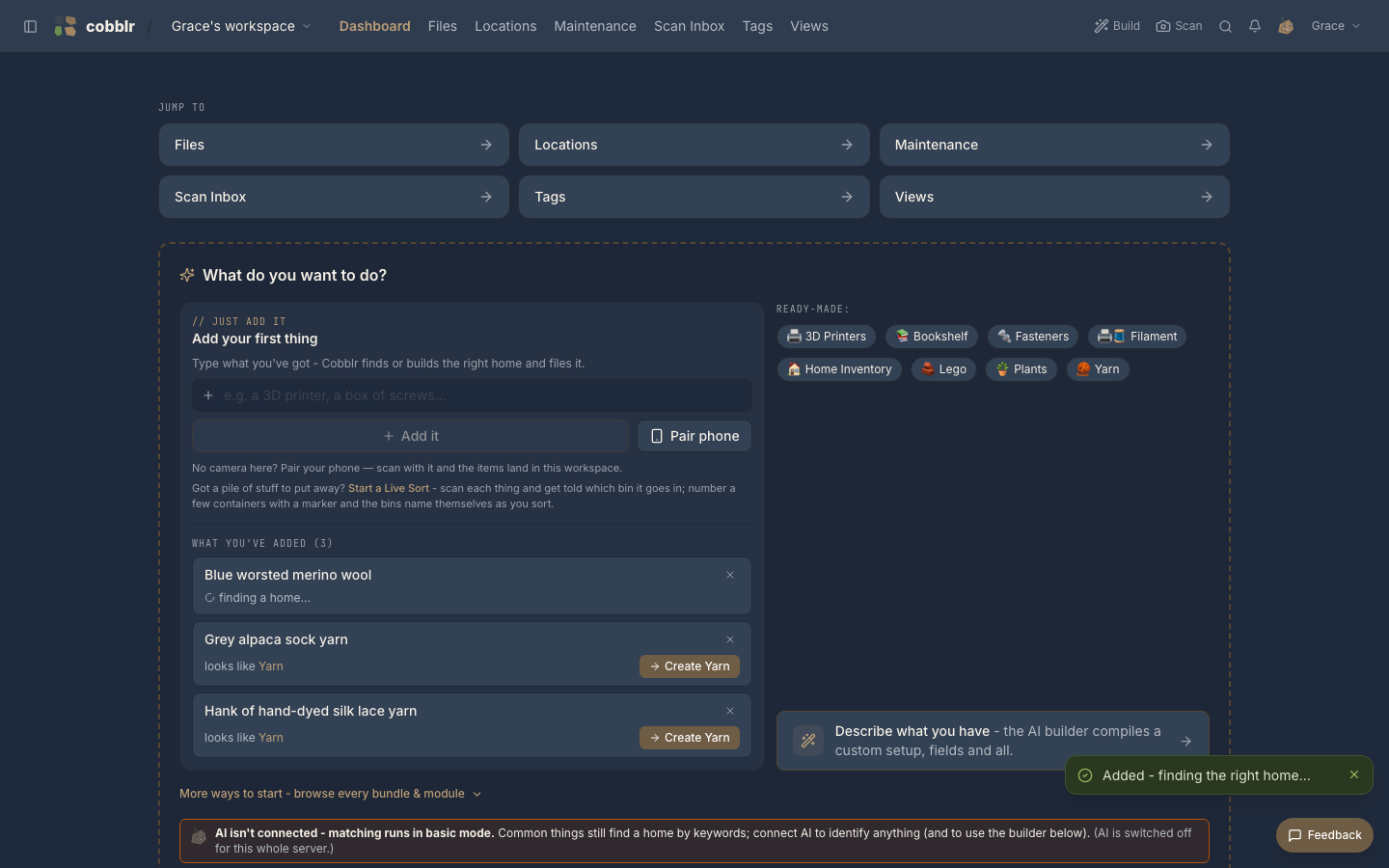
Task: Select the Hank of hand-dyed silk lace yarn title
Action: [311, 711]
